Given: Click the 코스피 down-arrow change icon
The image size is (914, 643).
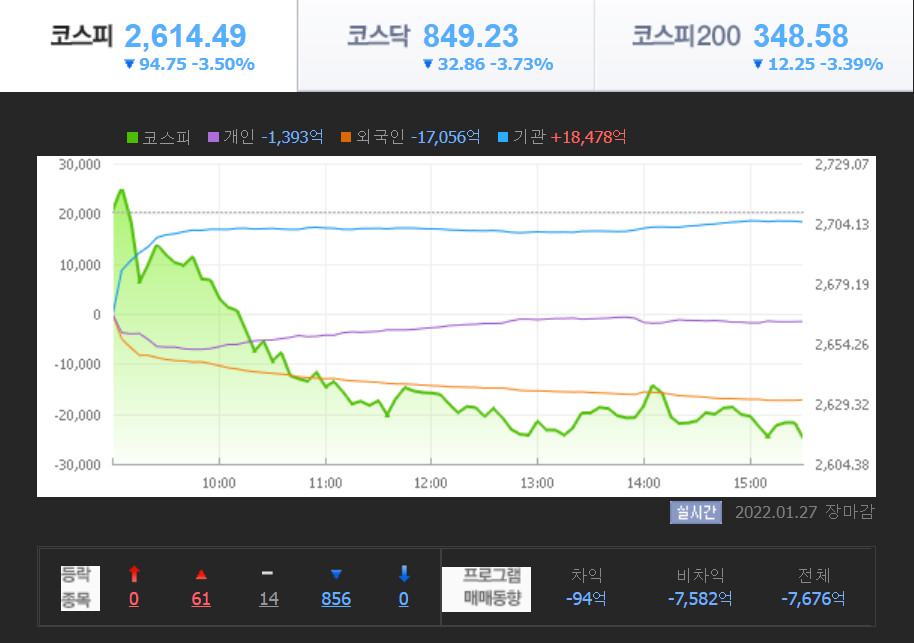Looking at the screenshot, I should (x=130, y=64).
